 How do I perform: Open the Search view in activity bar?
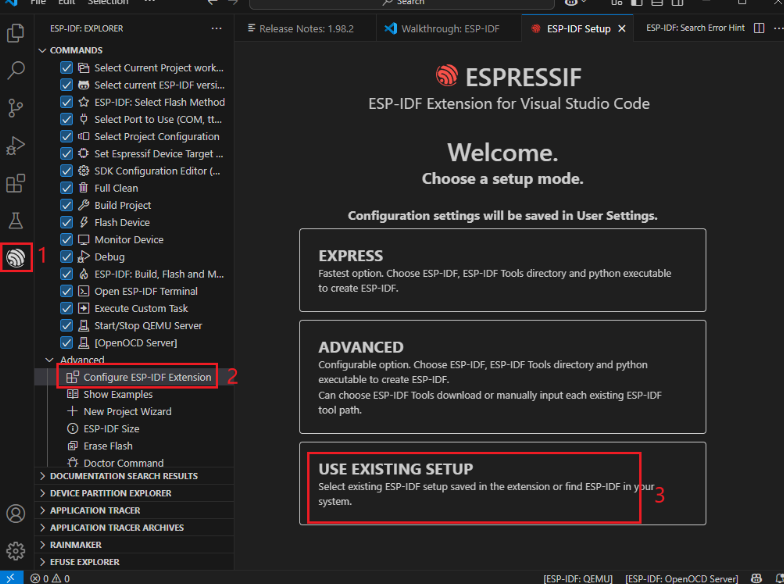[16, 70]
